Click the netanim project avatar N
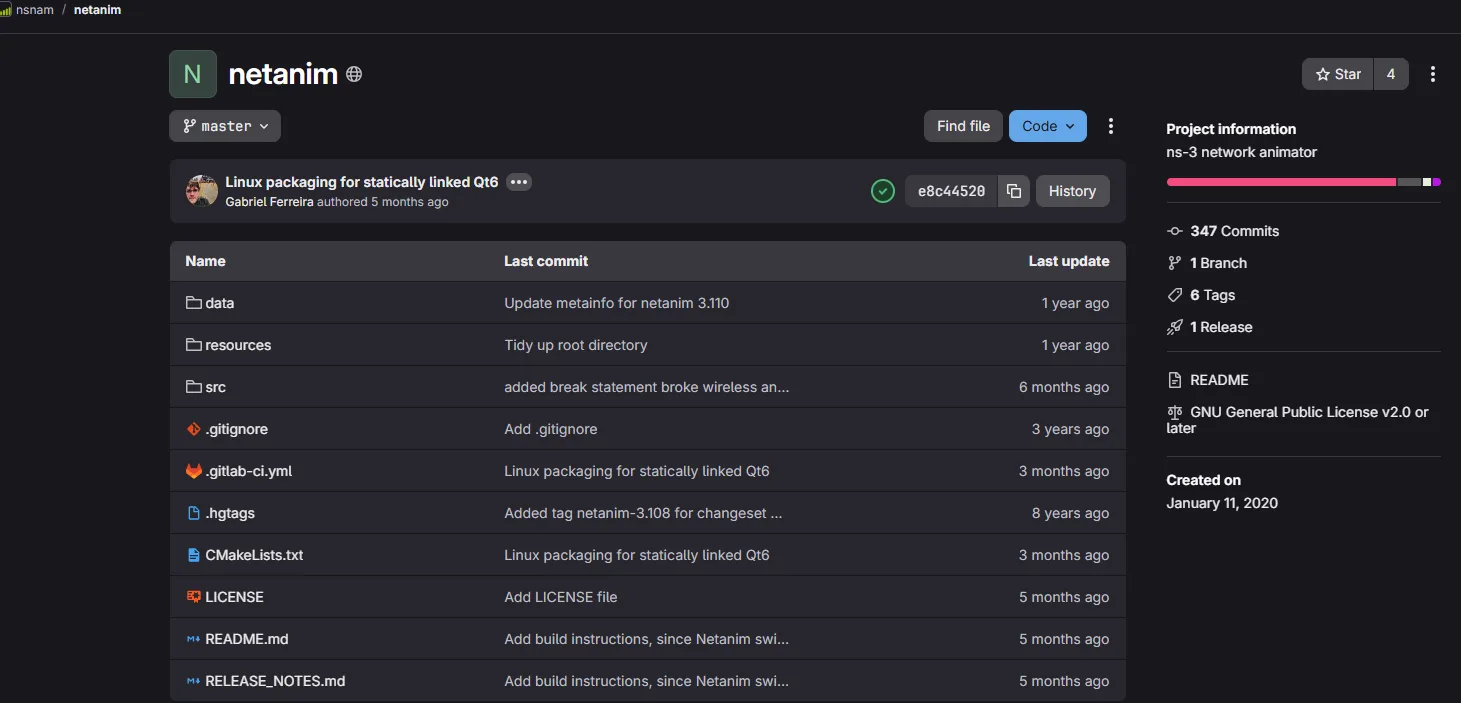The image size is (1461, 703). pyautogui.click(x=193, y=74)
